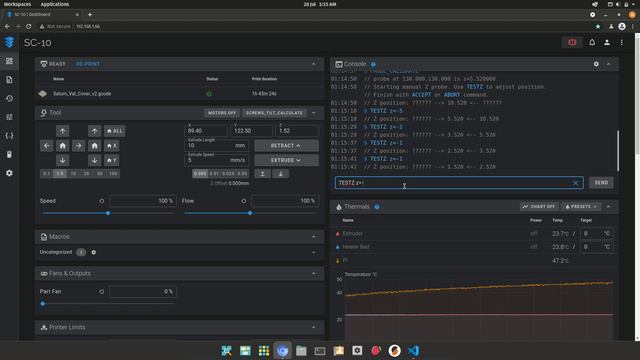Expand the Uncategorized macros group
Image resolution: width=640 pixels, height=360 pixels.
coord(313,252)
